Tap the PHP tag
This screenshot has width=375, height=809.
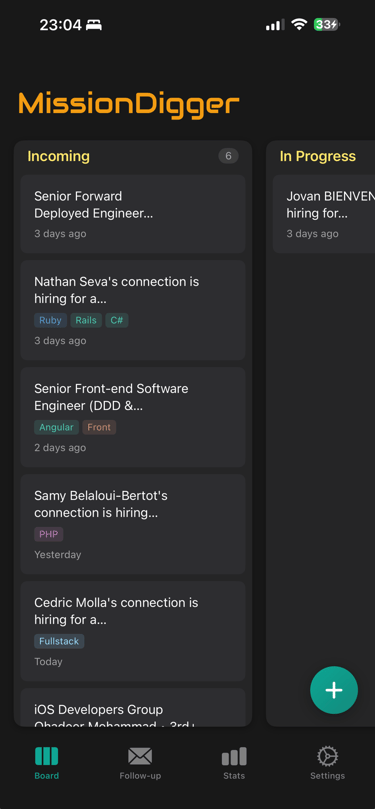(48, 534)
